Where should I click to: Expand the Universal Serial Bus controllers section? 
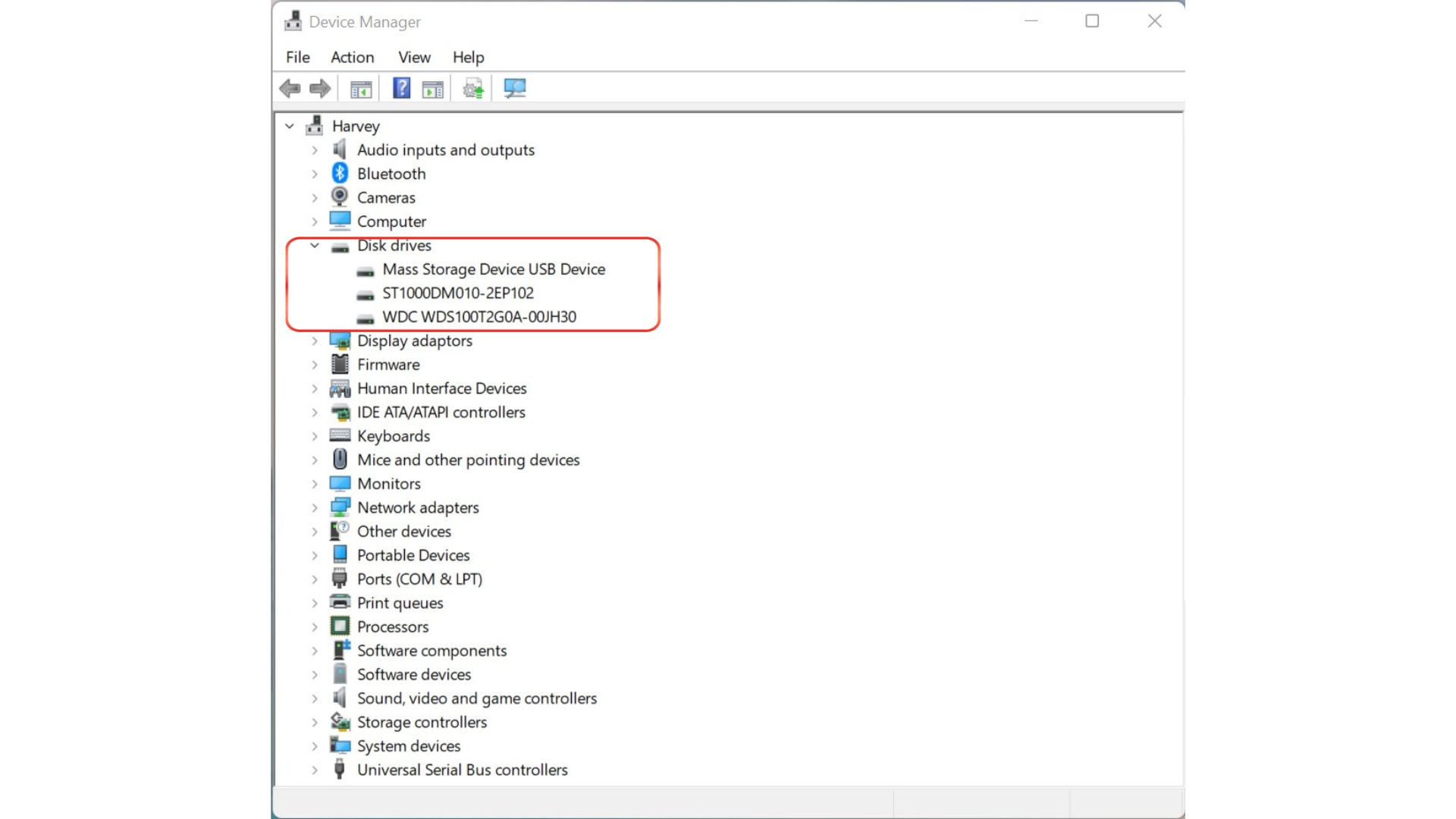coord(314,769)
